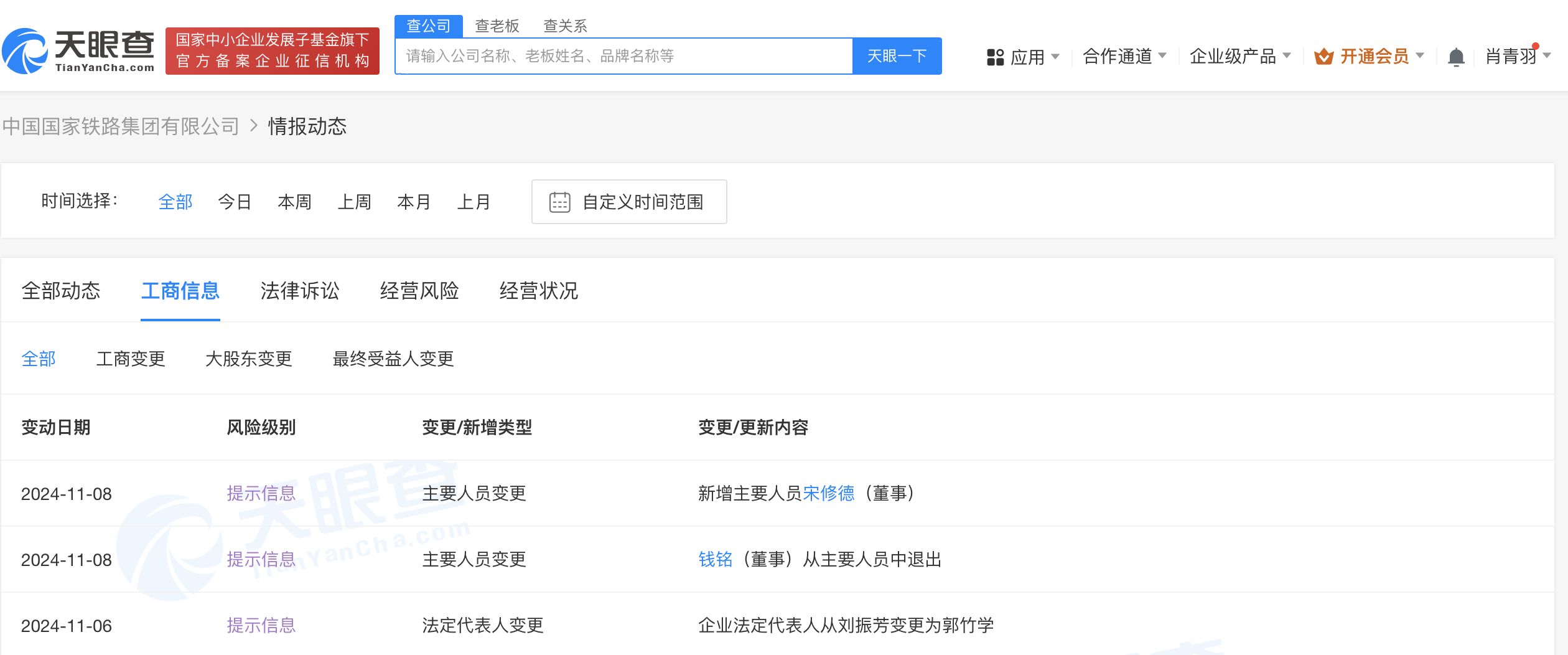Click the 天眼一下 search button
The height and width of the screenshot is (655, 1568).
tap(897, 56)
